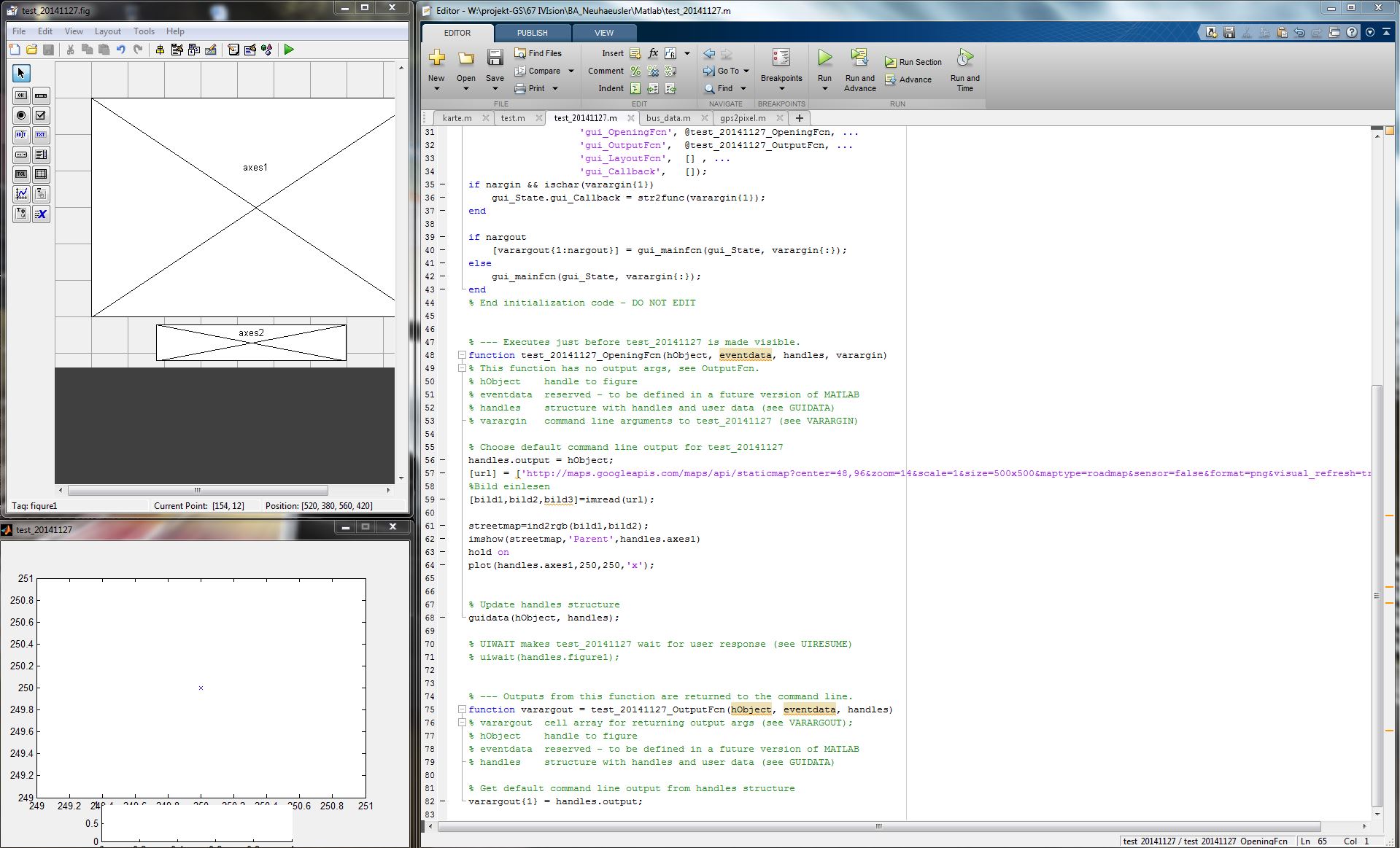This screenshot has width=1400, height=848.
Task: Switch to the bus_data.m editor tab
Action: (x=668, y=118)
